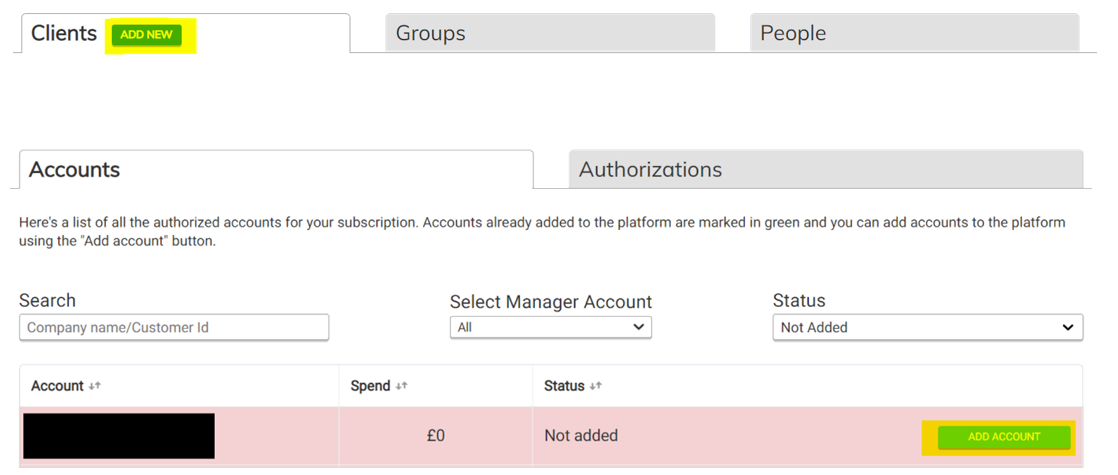Sort accounts using the Account column arrows
This screenshot has height=475, width=1118.
click(95, 386)
